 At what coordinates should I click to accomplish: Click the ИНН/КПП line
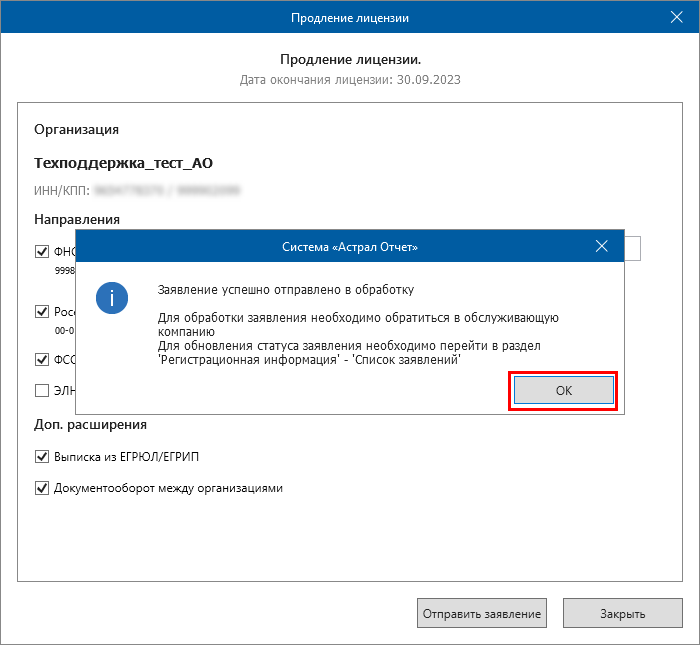[140, 188]
